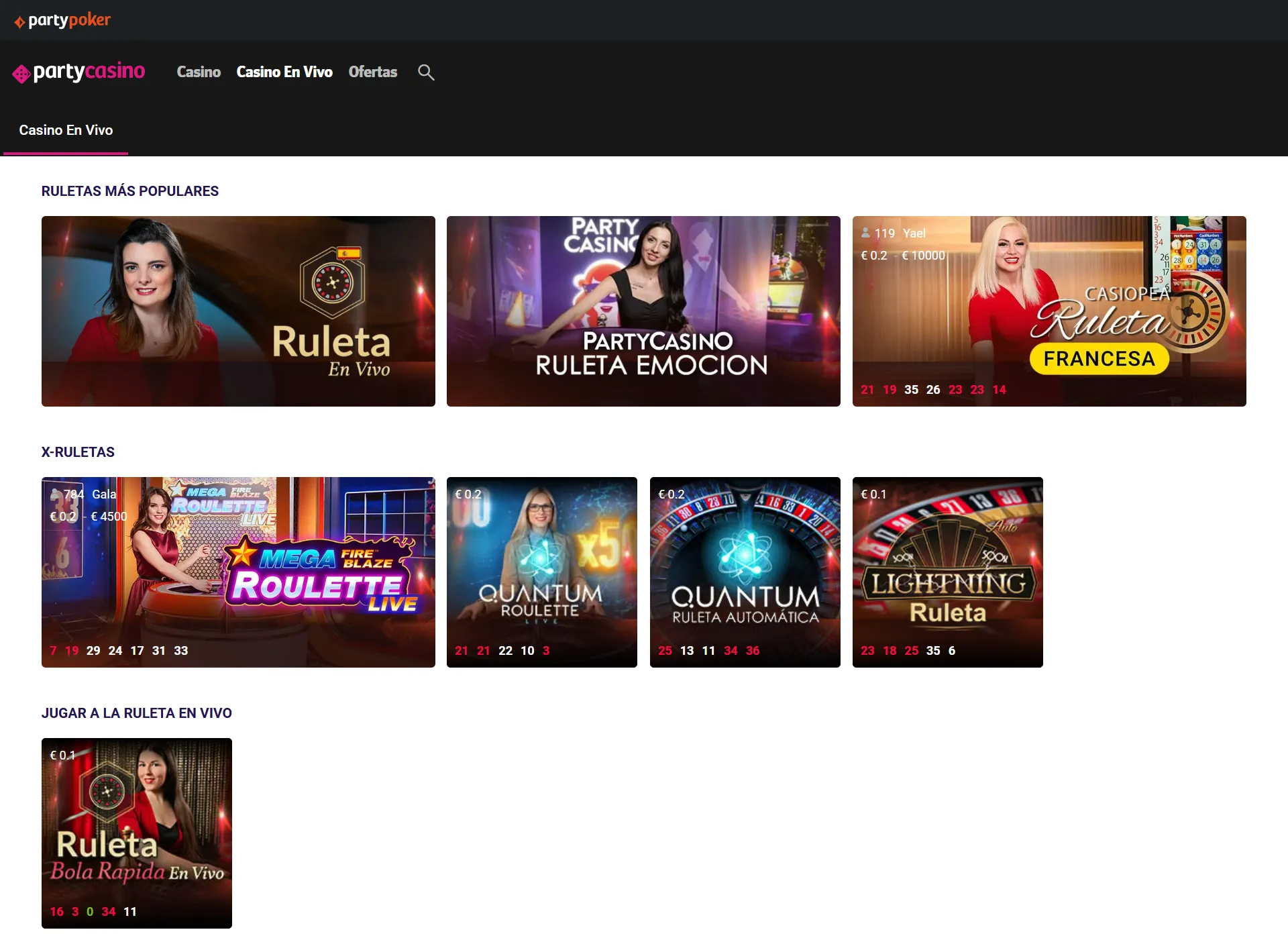The width and height of the screenshot is (1288, 938).
Task: Click the partypoker logo in top bar
Action: (x=62, y=21)
